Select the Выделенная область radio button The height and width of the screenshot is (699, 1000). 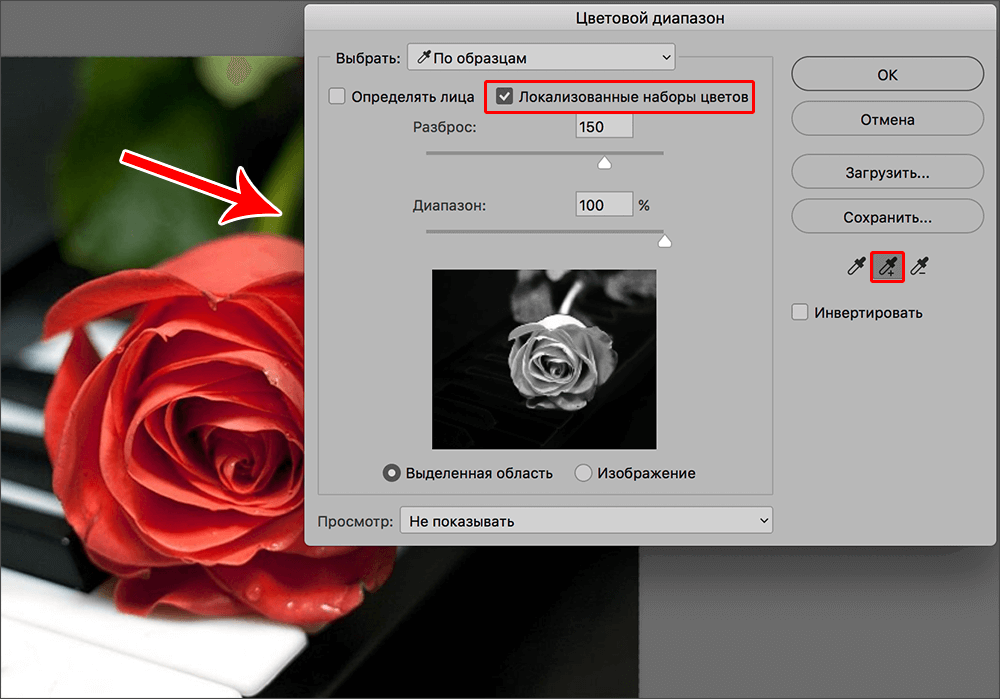coord(393,473)
